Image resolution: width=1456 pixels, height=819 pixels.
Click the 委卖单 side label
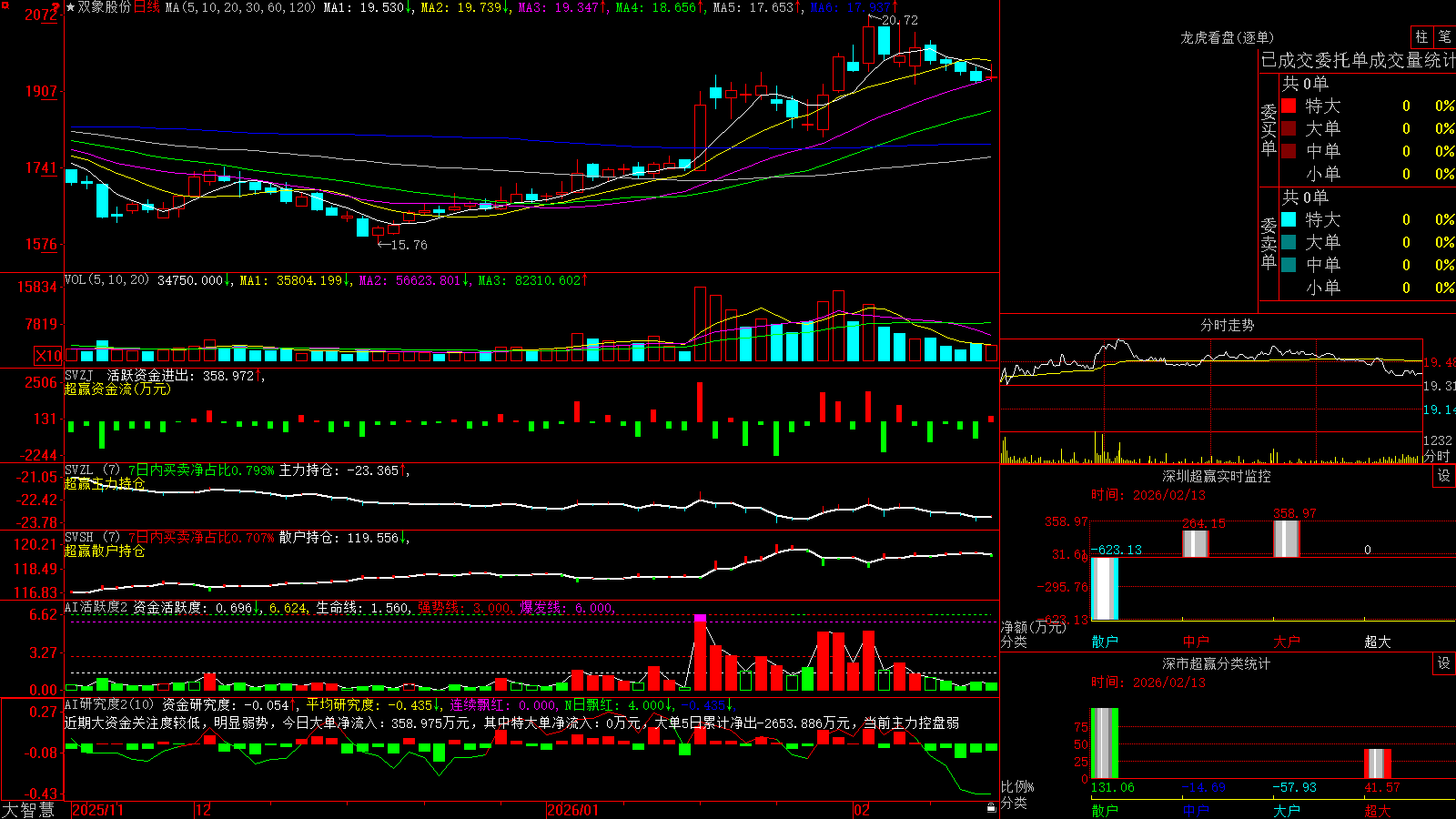point(1269,243)
